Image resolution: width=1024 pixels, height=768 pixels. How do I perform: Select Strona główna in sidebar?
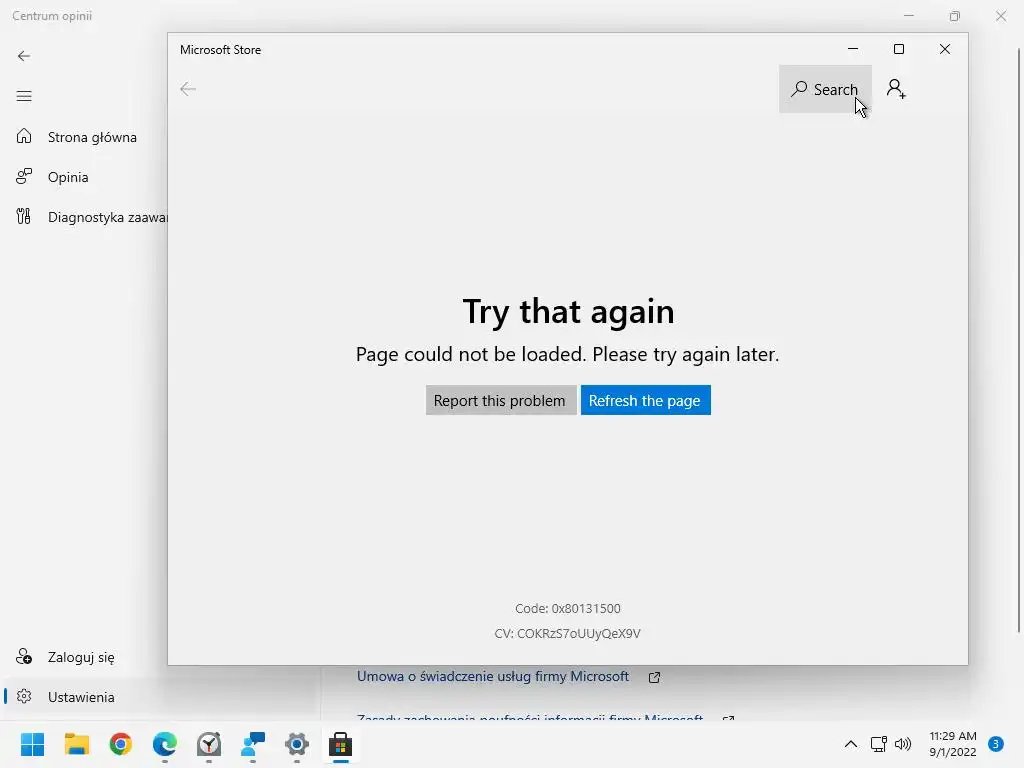[x=85, y=137]
